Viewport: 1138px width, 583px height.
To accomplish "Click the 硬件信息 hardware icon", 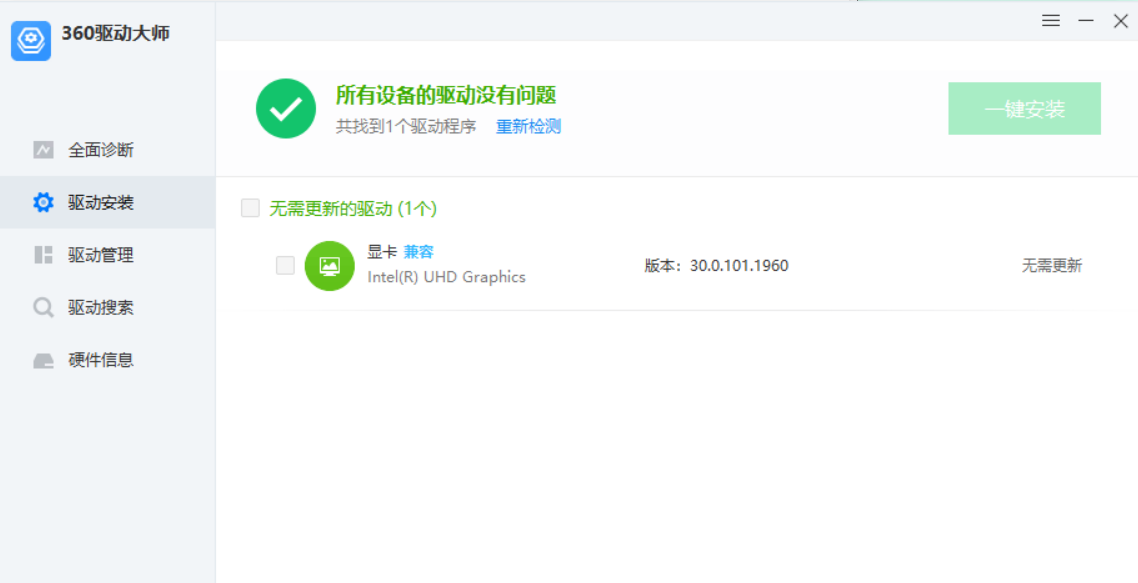I will click(x=43, y=360).
